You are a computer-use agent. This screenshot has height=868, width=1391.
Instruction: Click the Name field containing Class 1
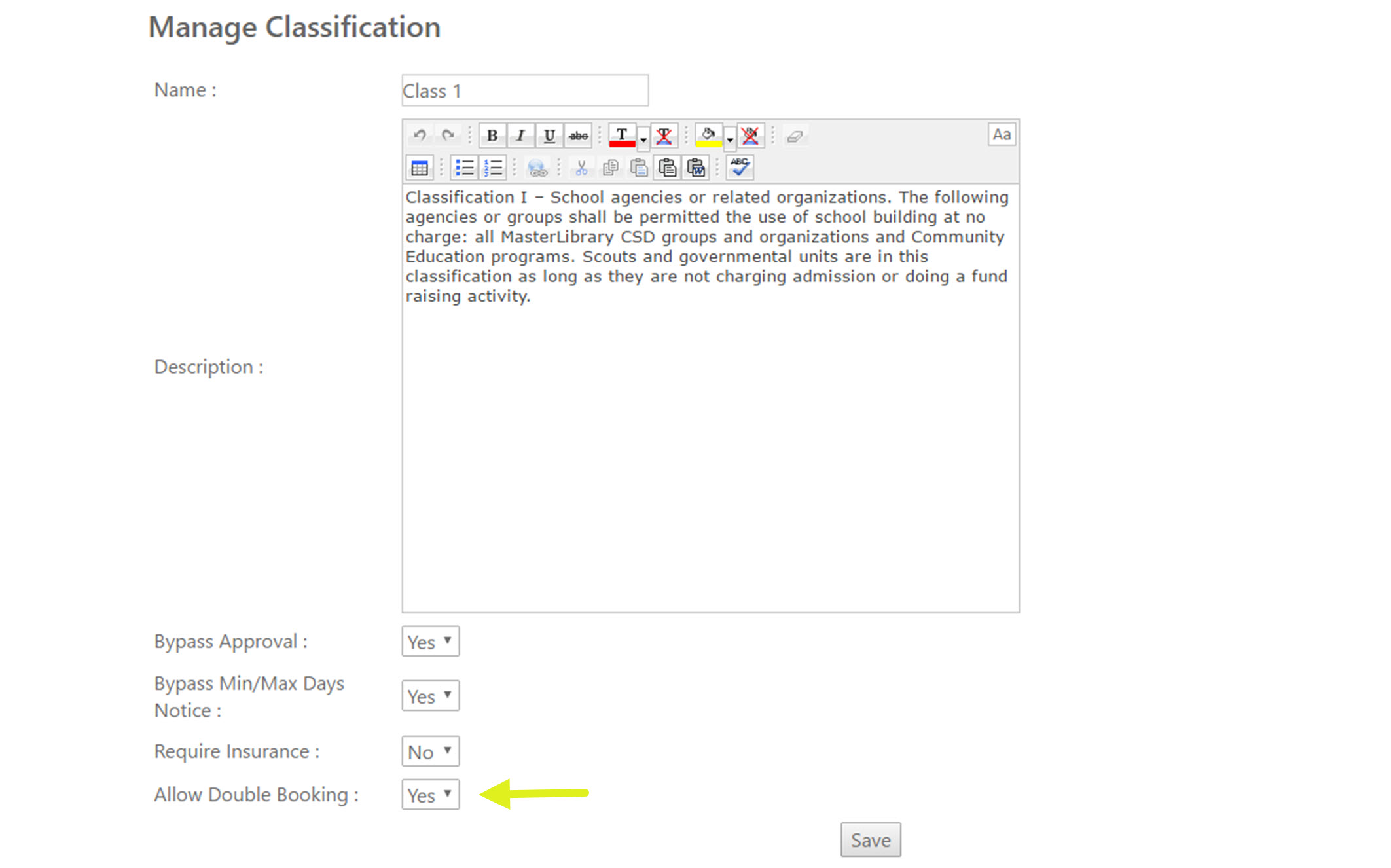pyautogui.click(x=525, y=90)
